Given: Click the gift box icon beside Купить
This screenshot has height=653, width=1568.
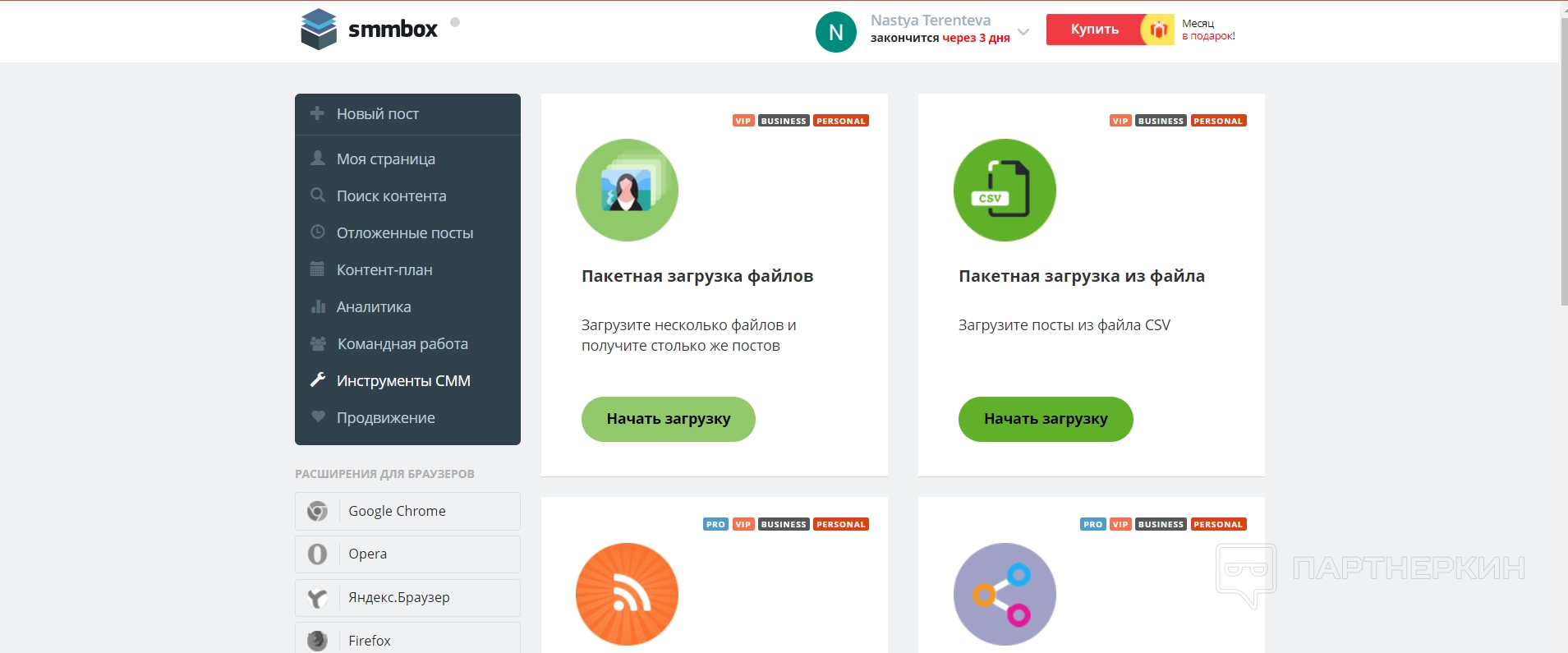Looking at the screenshot, I should [x=1158, y=30].
